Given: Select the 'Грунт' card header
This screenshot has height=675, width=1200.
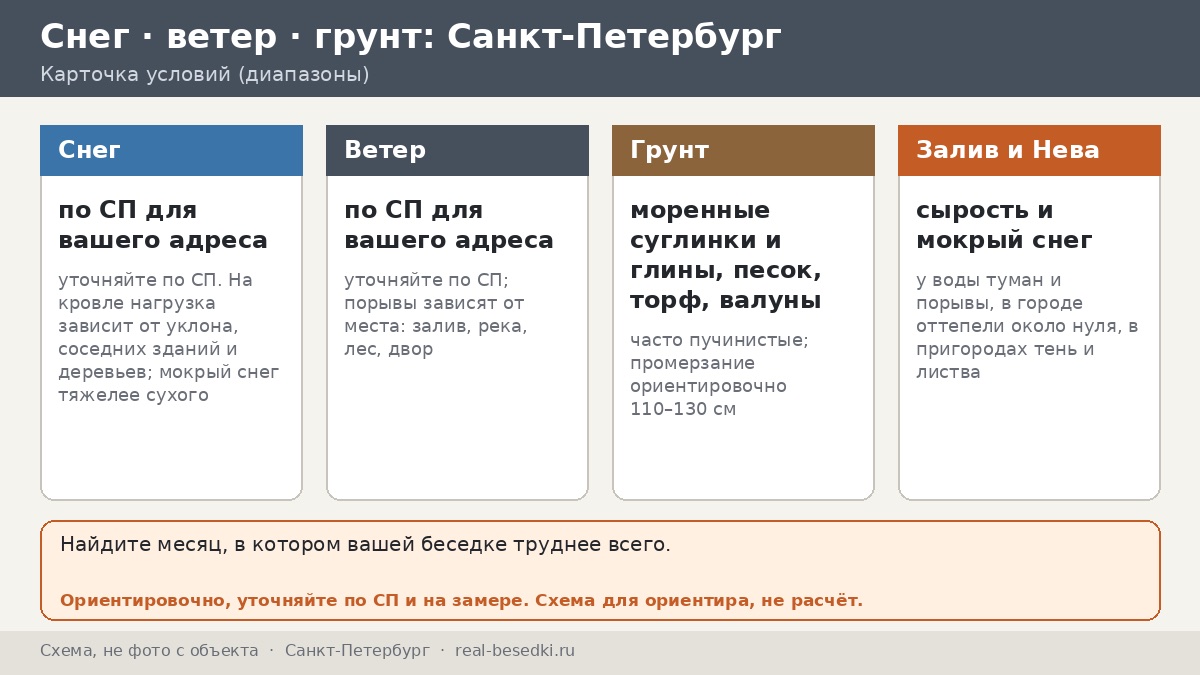Looking at the screenshot, I should click(x=743, y=150).
